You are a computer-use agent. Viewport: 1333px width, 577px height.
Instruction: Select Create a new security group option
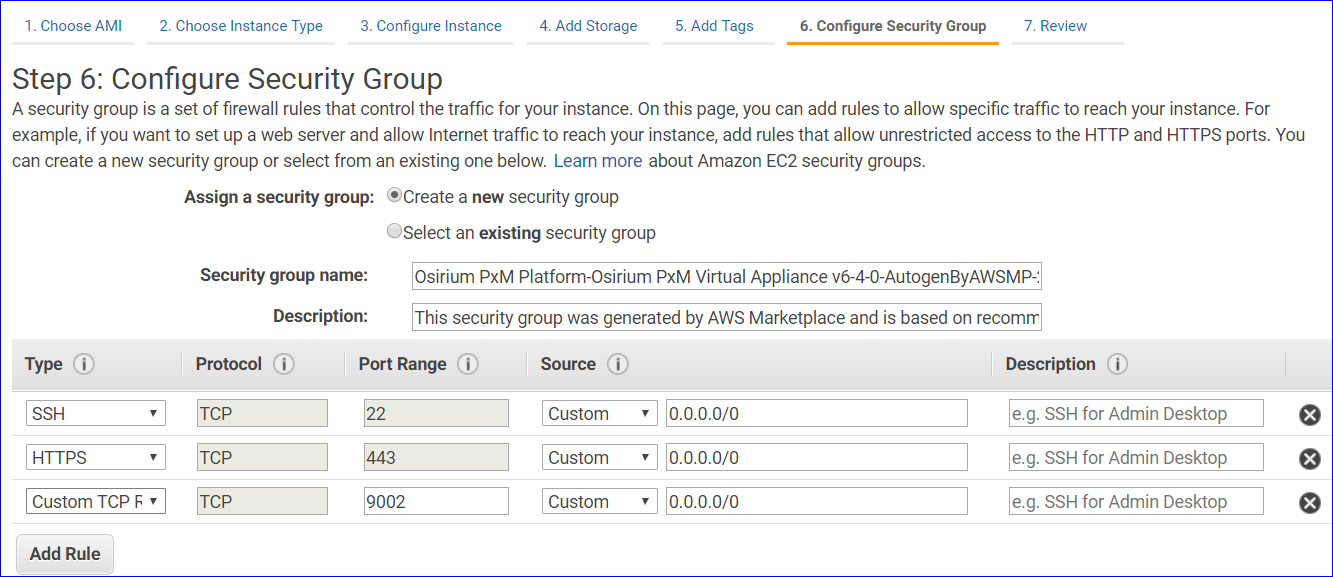[394, 196]
